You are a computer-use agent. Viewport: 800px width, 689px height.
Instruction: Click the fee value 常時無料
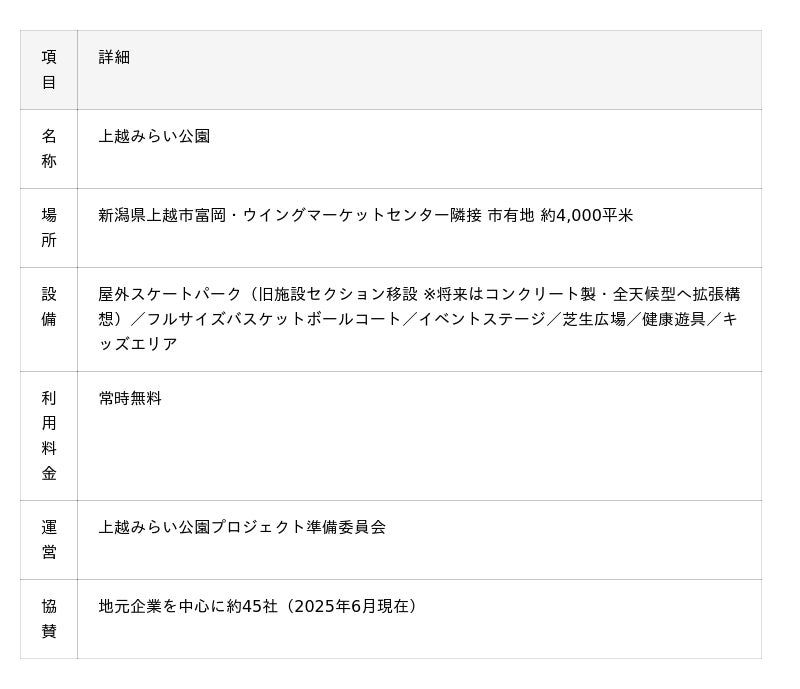[x=130, y=398]
